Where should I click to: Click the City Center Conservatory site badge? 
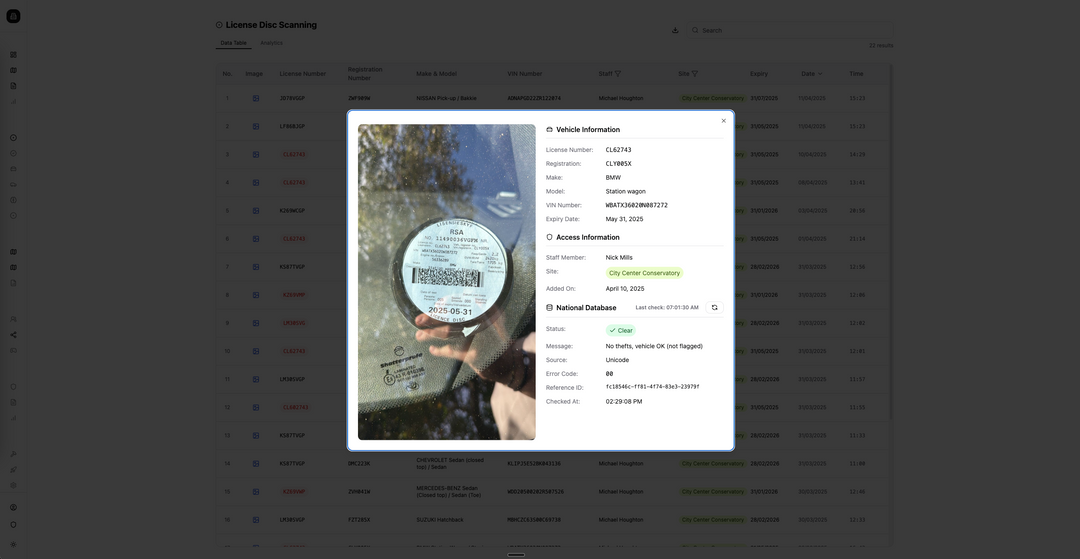coord(644,273)
